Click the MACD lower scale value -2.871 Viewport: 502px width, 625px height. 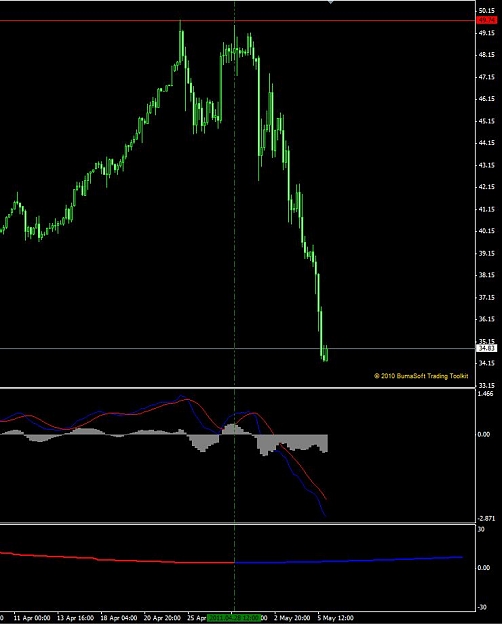(486, 518)
